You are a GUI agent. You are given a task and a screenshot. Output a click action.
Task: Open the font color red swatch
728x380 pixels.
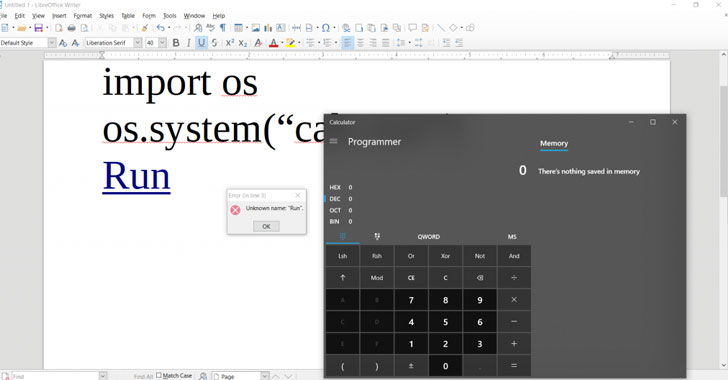point(273,43)
